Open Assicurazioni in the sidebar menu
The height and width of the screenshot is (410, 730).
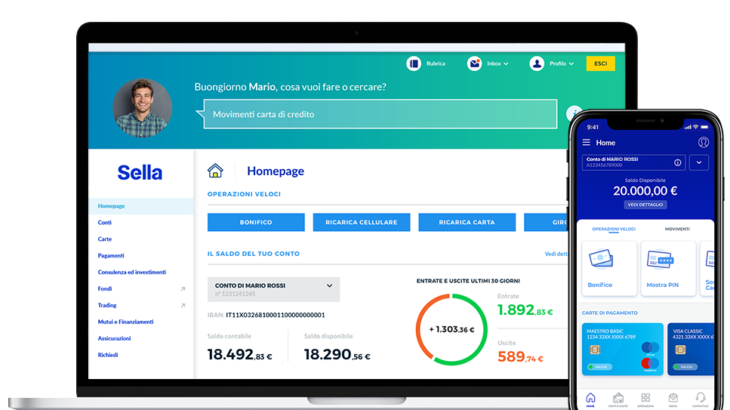point(114,338)
